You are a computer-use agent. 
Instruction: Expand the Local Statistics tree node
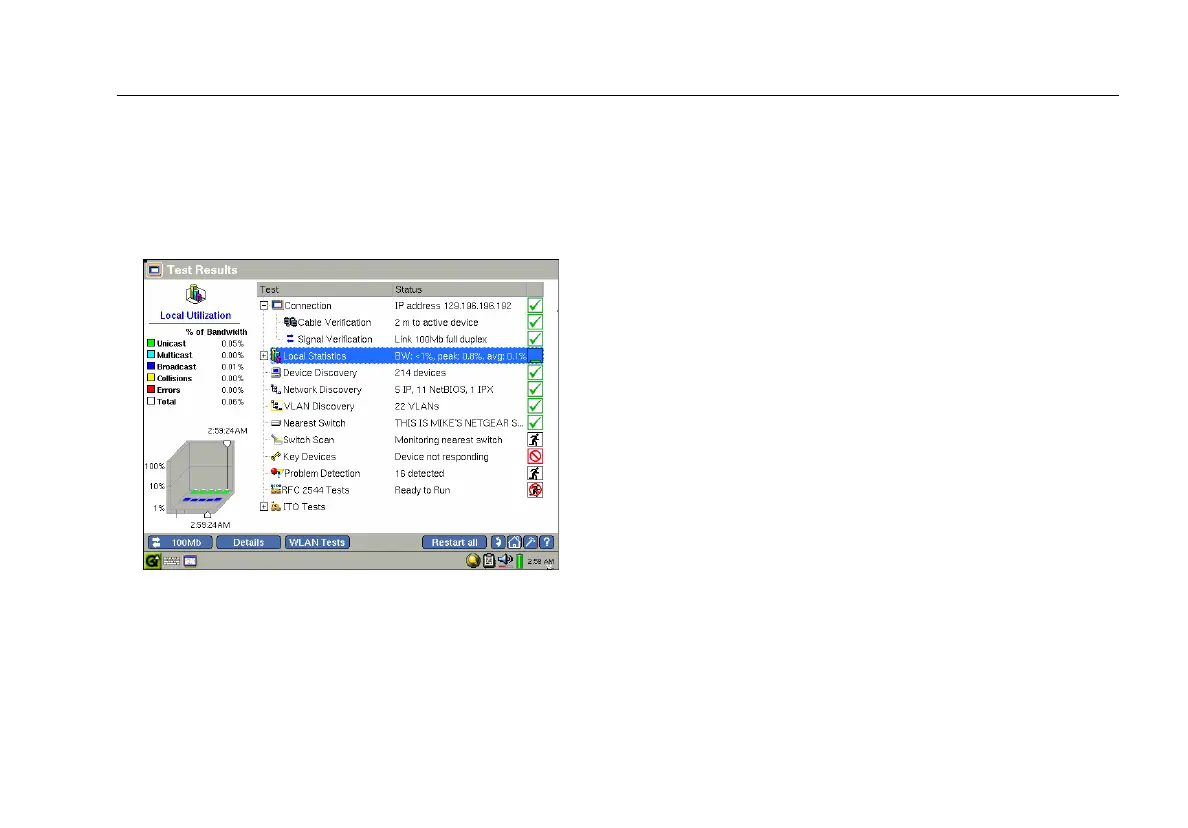tap(264, 356)
